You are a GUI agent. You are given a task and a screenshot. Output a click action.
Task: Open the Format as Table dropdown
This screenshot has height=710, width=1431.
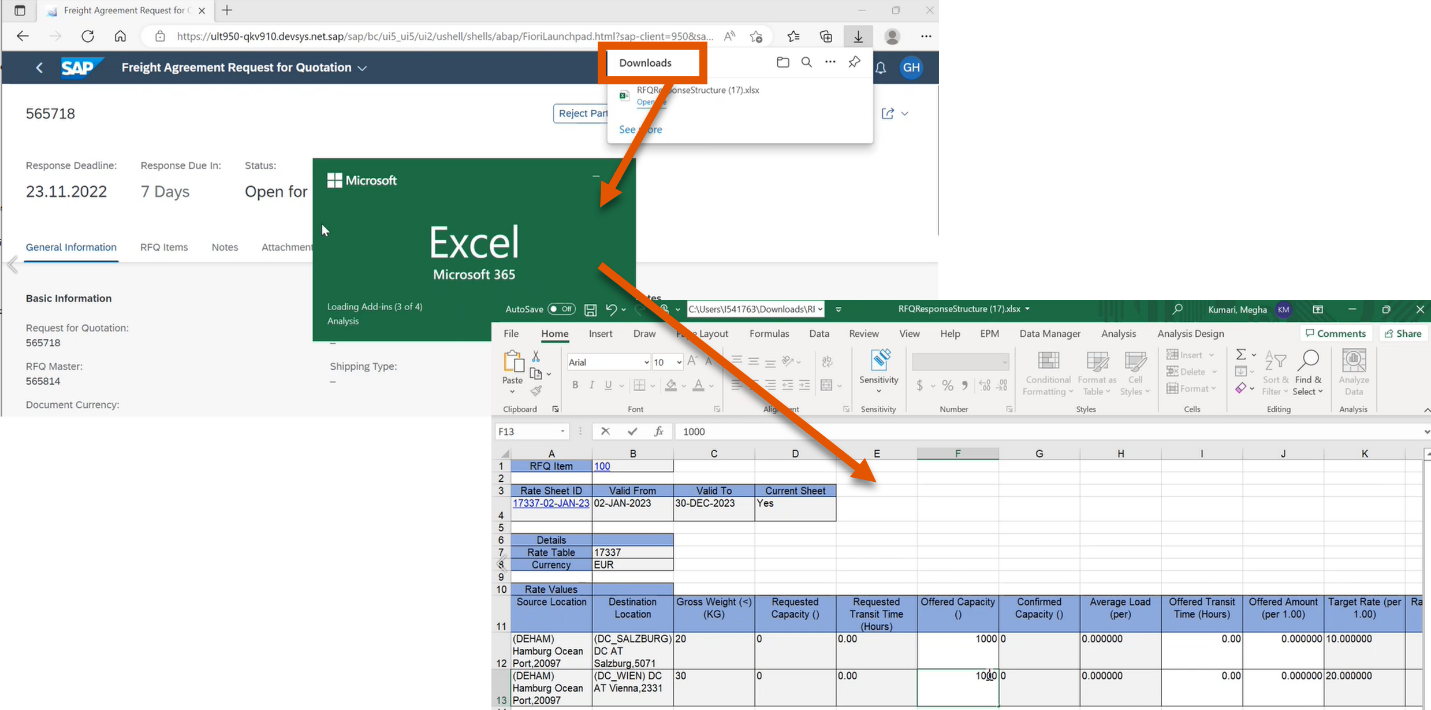tap(1097, 373)
